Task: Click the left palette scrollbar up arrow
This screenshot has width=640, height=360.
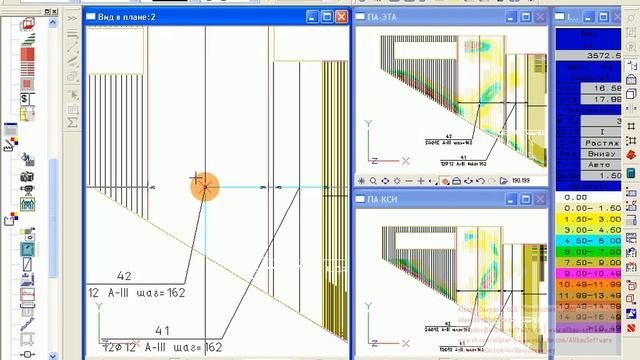Action: [53, 23]
